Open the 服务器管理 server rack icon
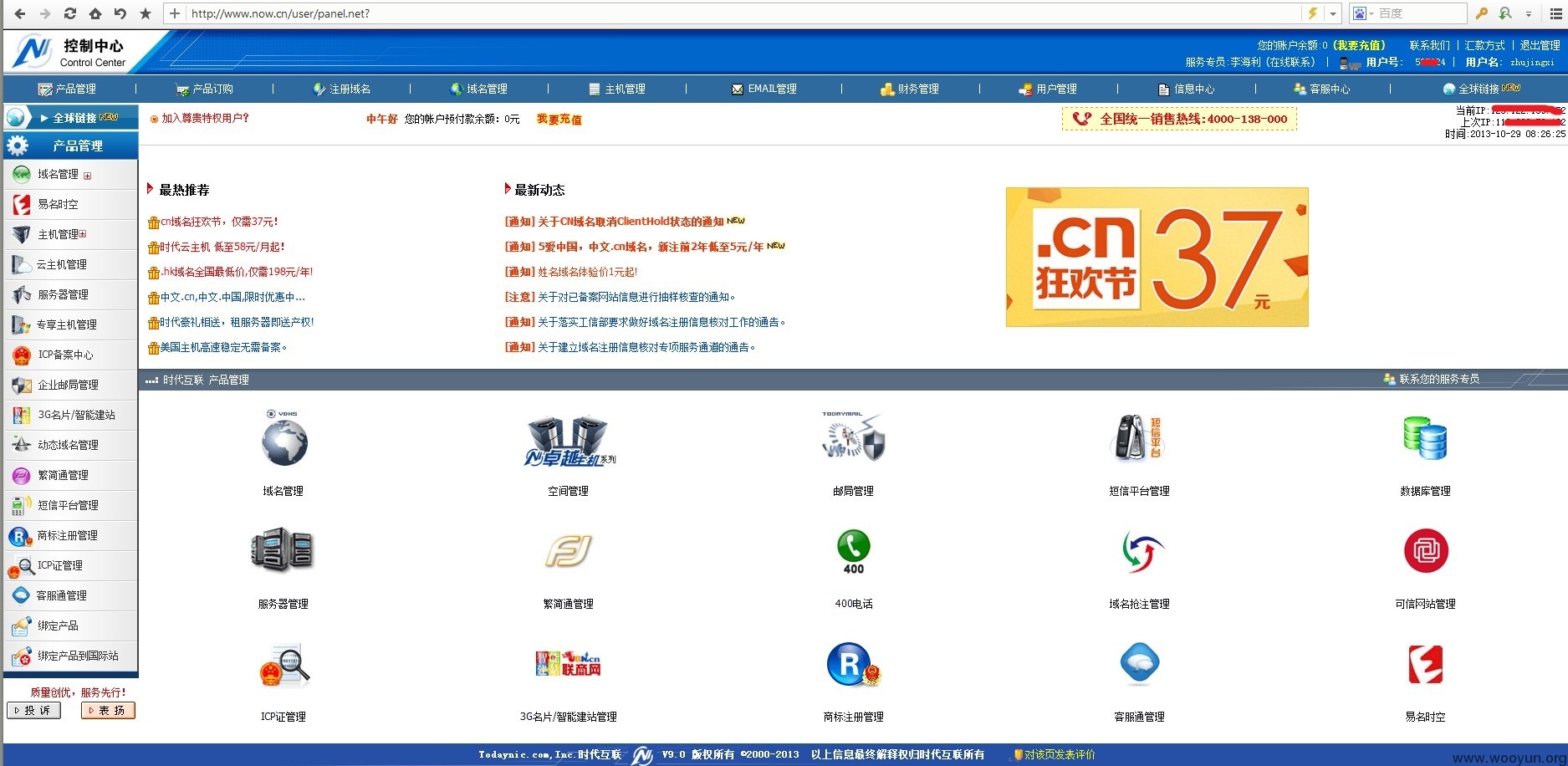This screenshot has height=766, width=1568. click(x=283, y=550)
